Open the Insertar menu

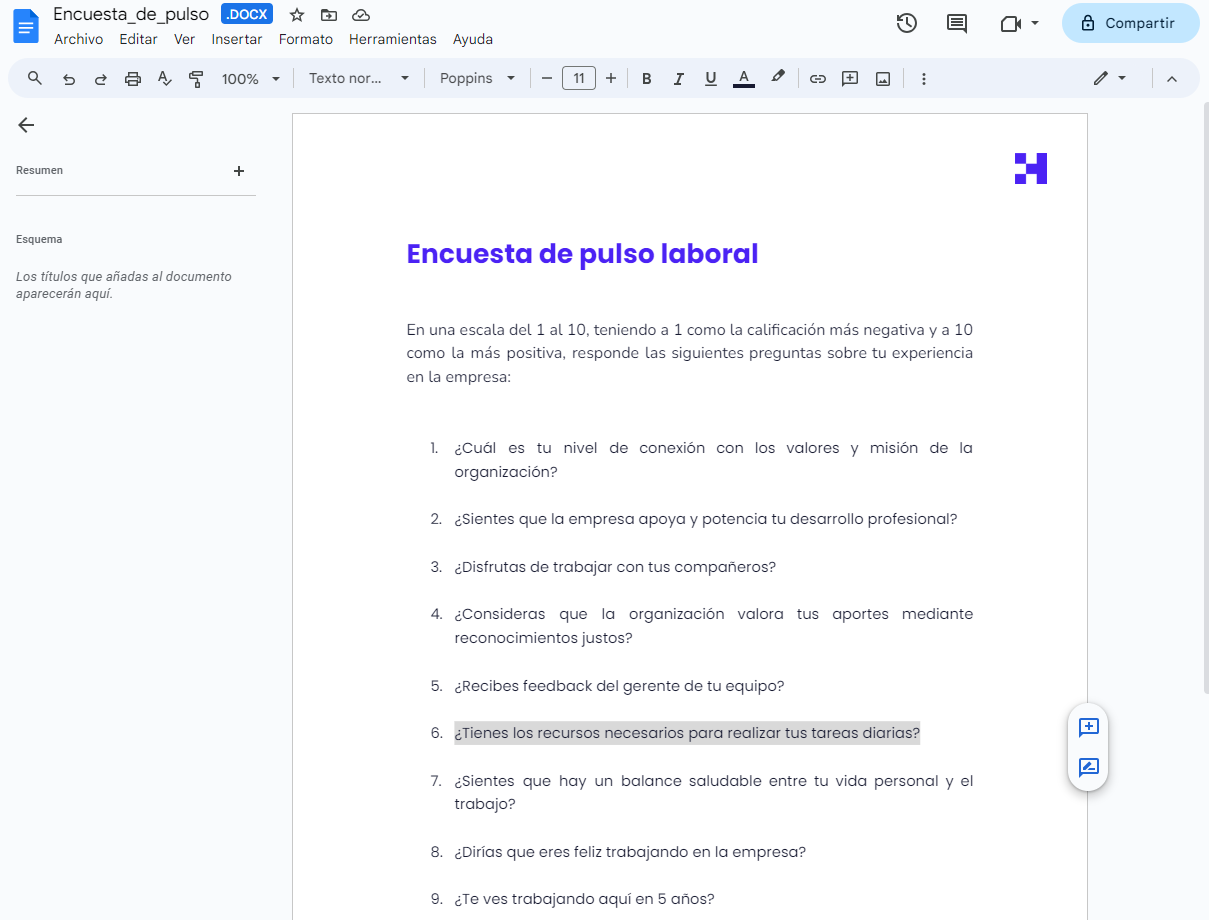coord(236,39)
